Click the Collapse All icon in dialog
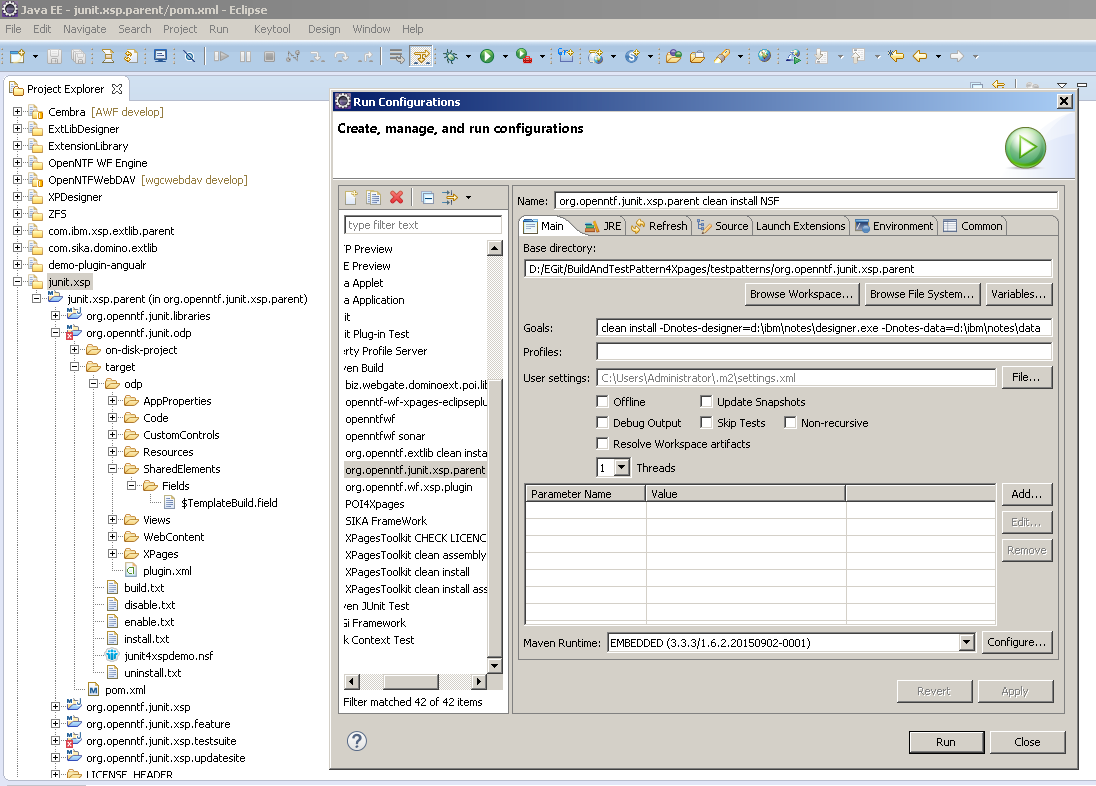Image resolution: width=1096 pixels, height=786 pixels. (x=427, y=198)
